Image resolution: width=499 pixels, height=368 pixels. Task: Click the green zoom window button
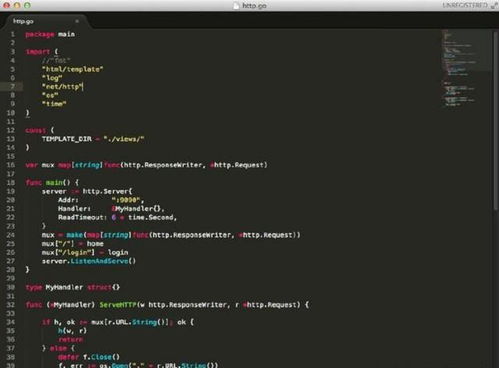(x=27, y=5)
